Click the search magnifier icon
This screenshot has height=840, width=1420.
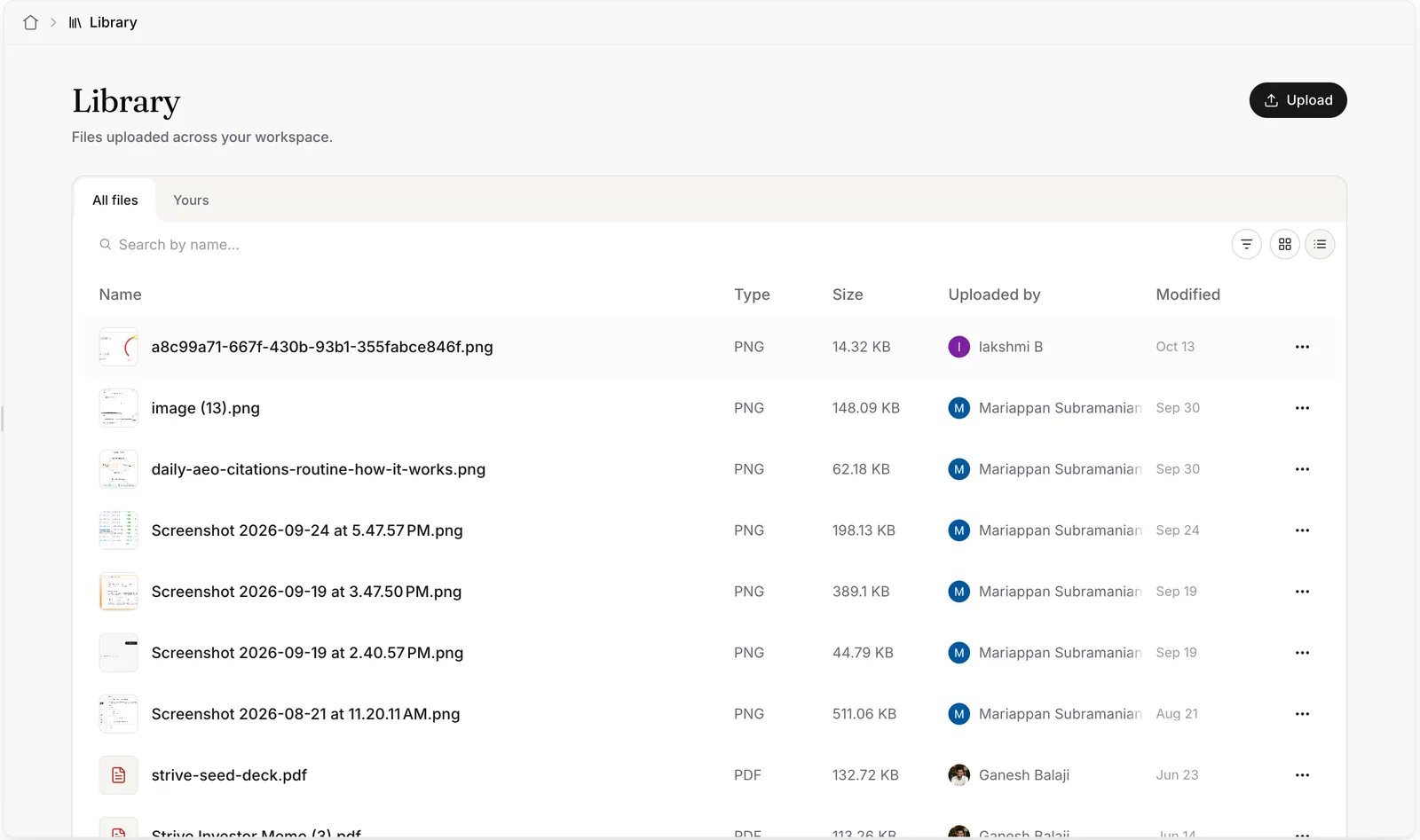point(105,244)
